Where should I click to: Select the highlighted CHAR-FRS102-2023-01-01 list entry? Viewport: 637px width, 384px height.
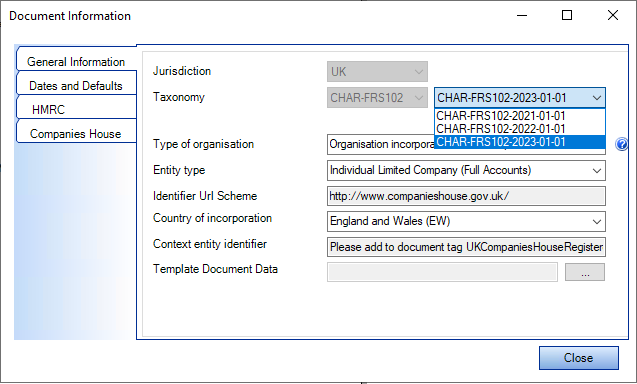[x=520, y=142]
